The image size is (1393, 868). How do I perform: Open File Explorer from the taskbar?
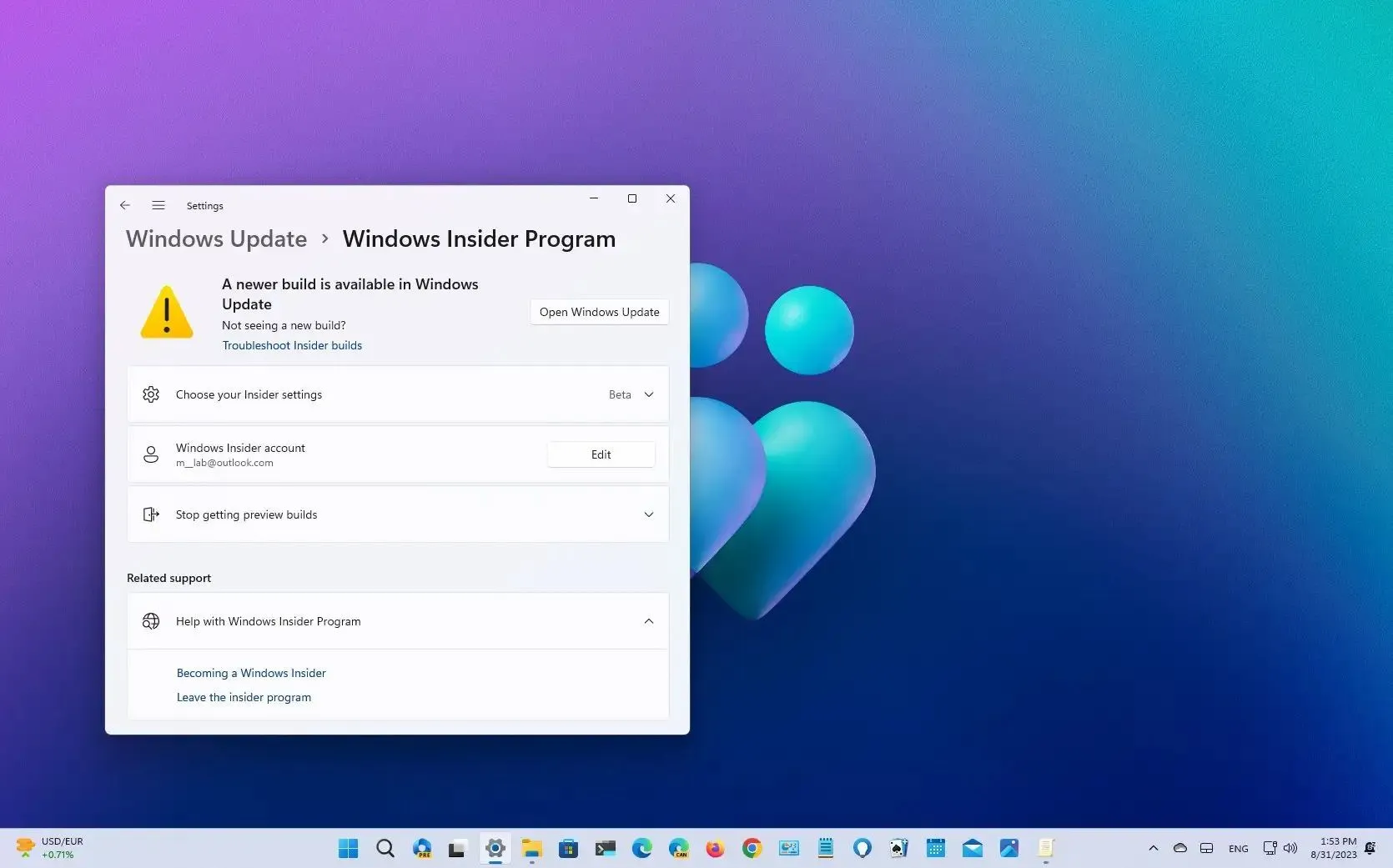coord(531,849)
